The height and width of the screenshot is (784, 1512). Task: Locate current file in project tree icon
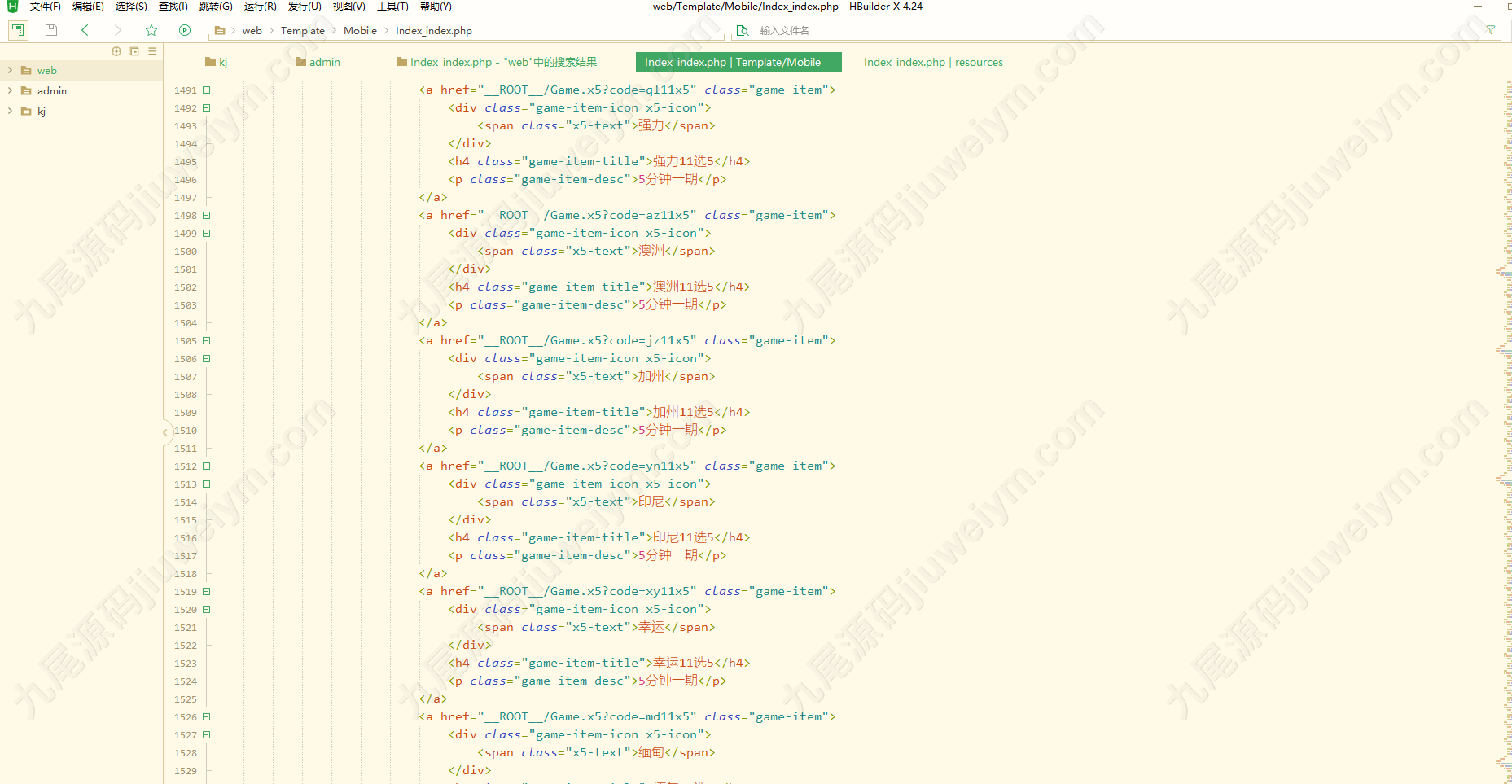coord(116,51)
